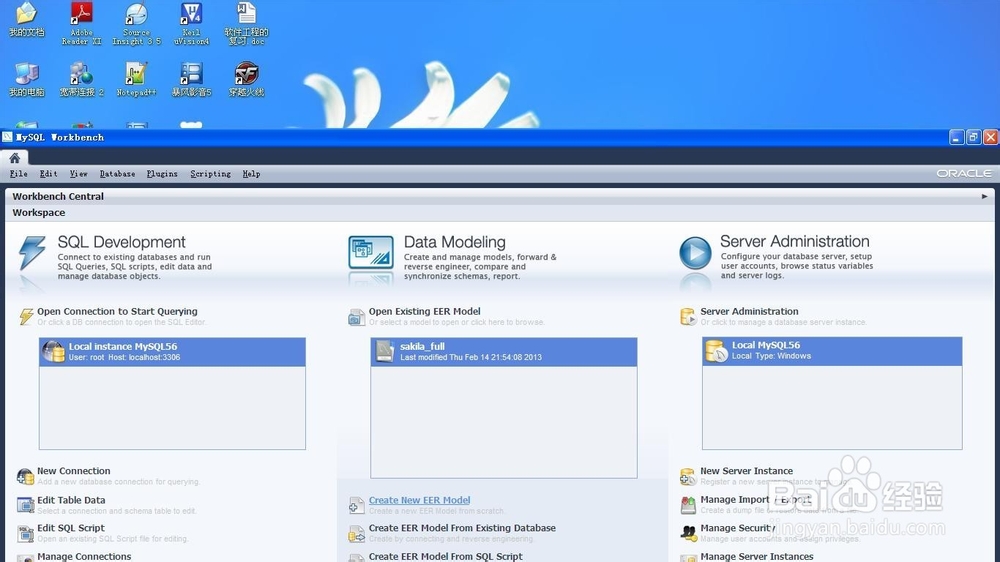Click Manage Import / Export link
Image resolution: width=1000 pixels, height=562 pixels.
756,499
